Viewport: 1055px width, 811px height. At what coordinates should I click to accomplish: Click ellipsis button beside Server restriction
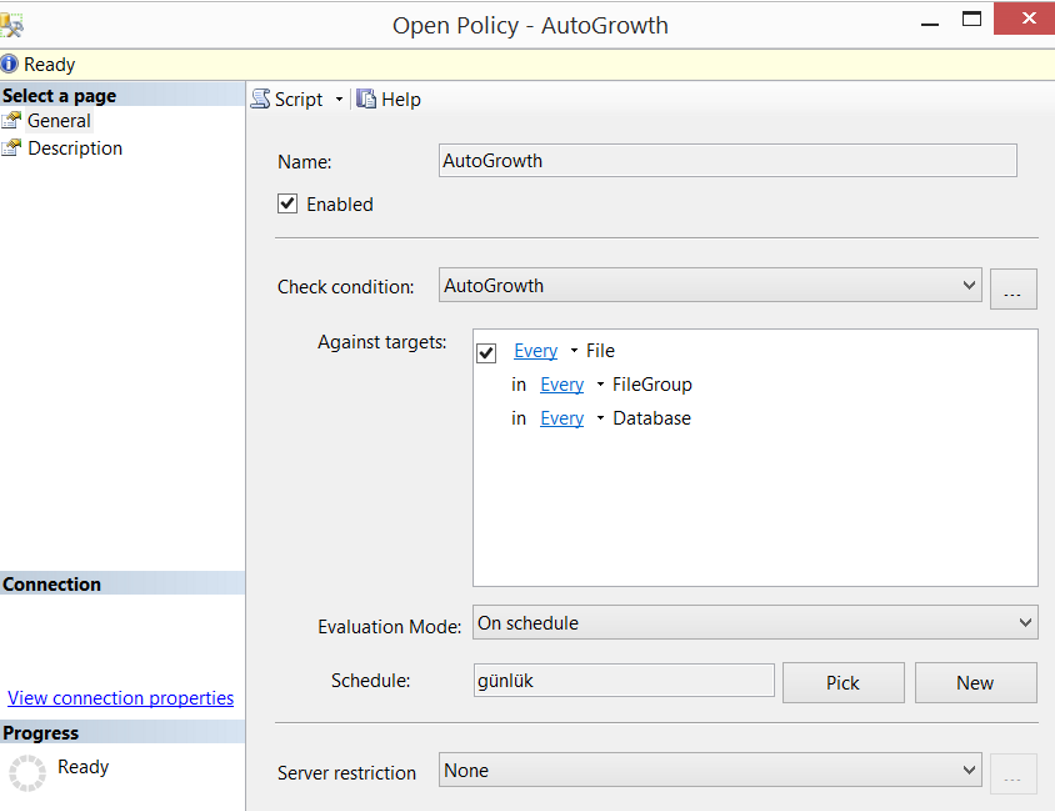pos(1013,774)
